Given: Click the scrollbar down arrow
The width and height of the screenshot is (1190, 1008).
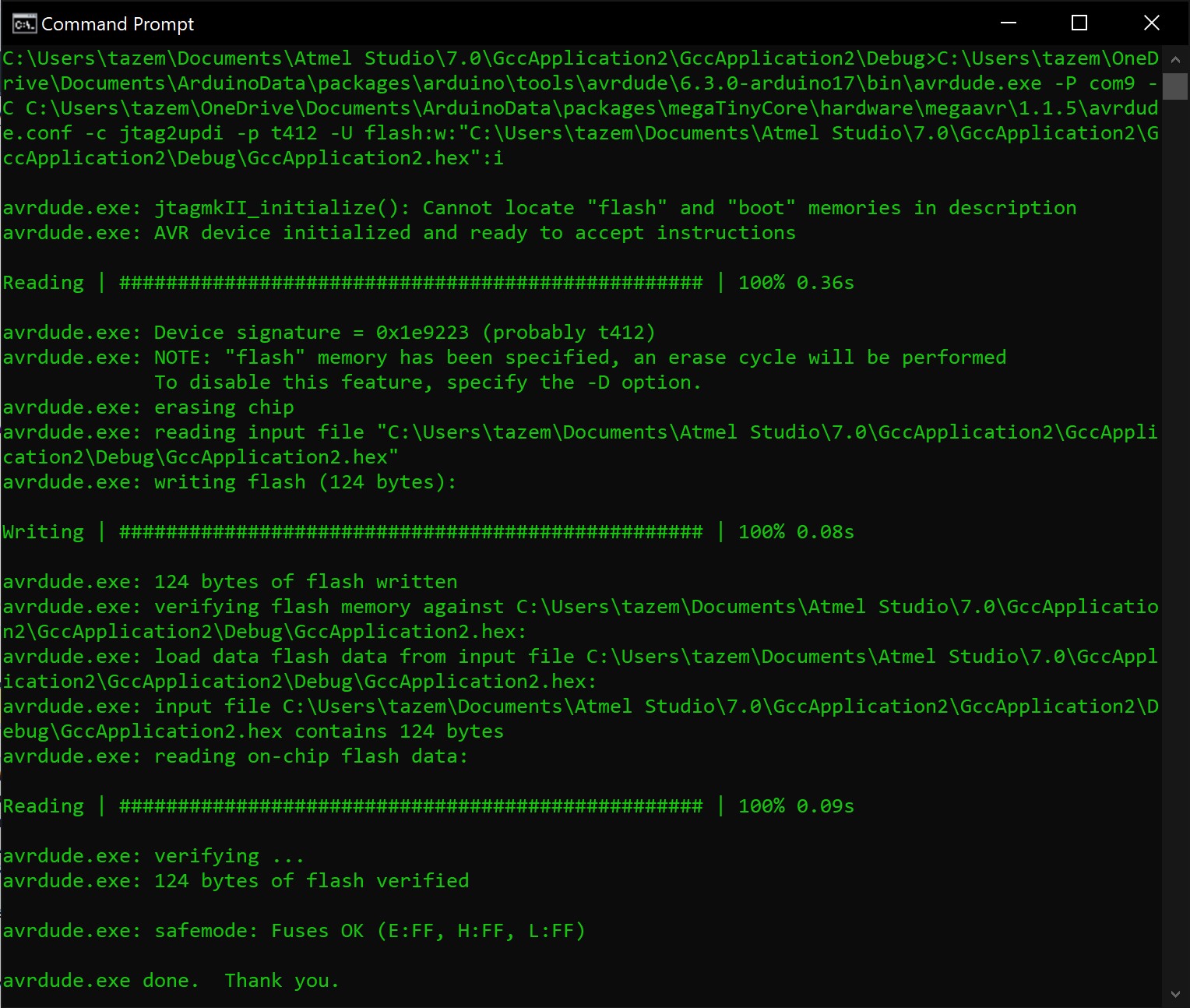Looking at the screenshot, I should [1175, 994].
